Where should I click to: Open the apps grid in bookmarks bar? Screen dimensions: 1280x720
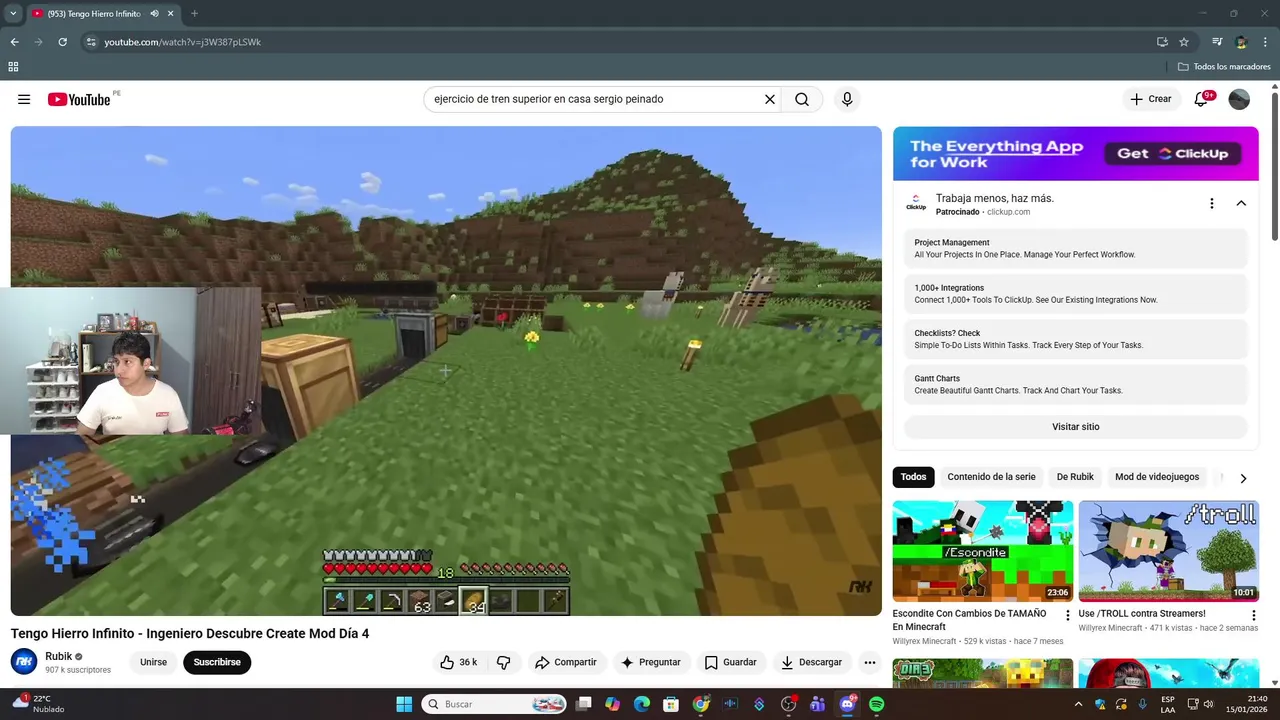[13, 67]
